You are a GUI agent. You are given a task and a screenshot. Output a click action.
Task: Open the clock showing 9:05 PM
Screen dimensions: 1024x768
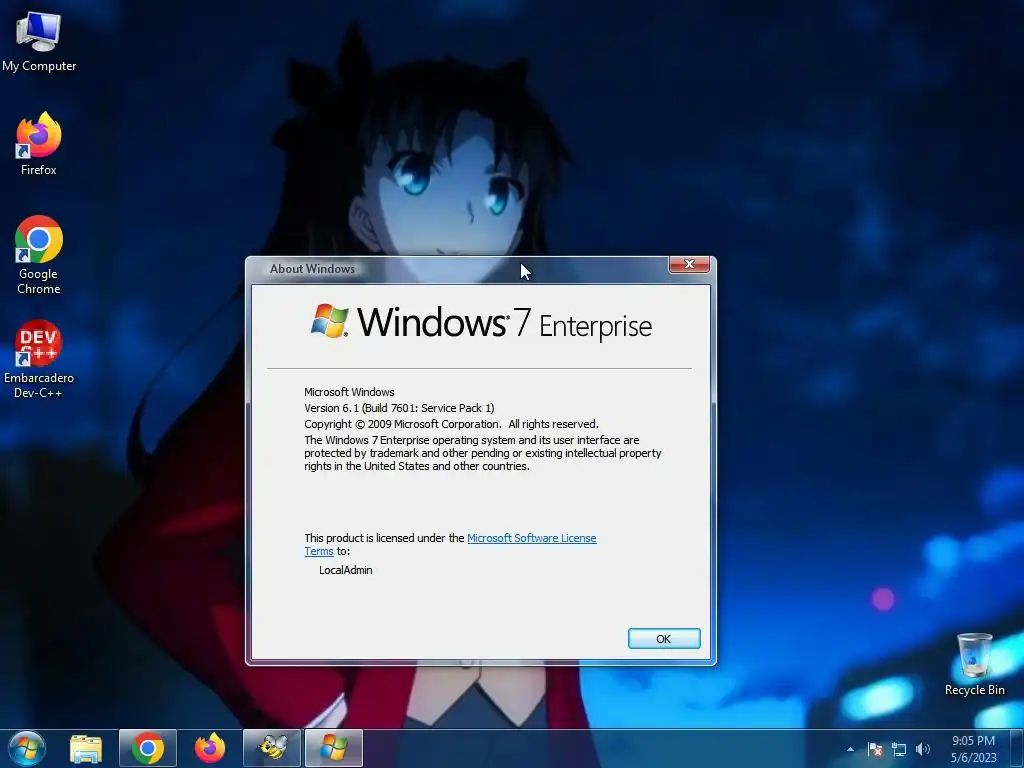973,749
